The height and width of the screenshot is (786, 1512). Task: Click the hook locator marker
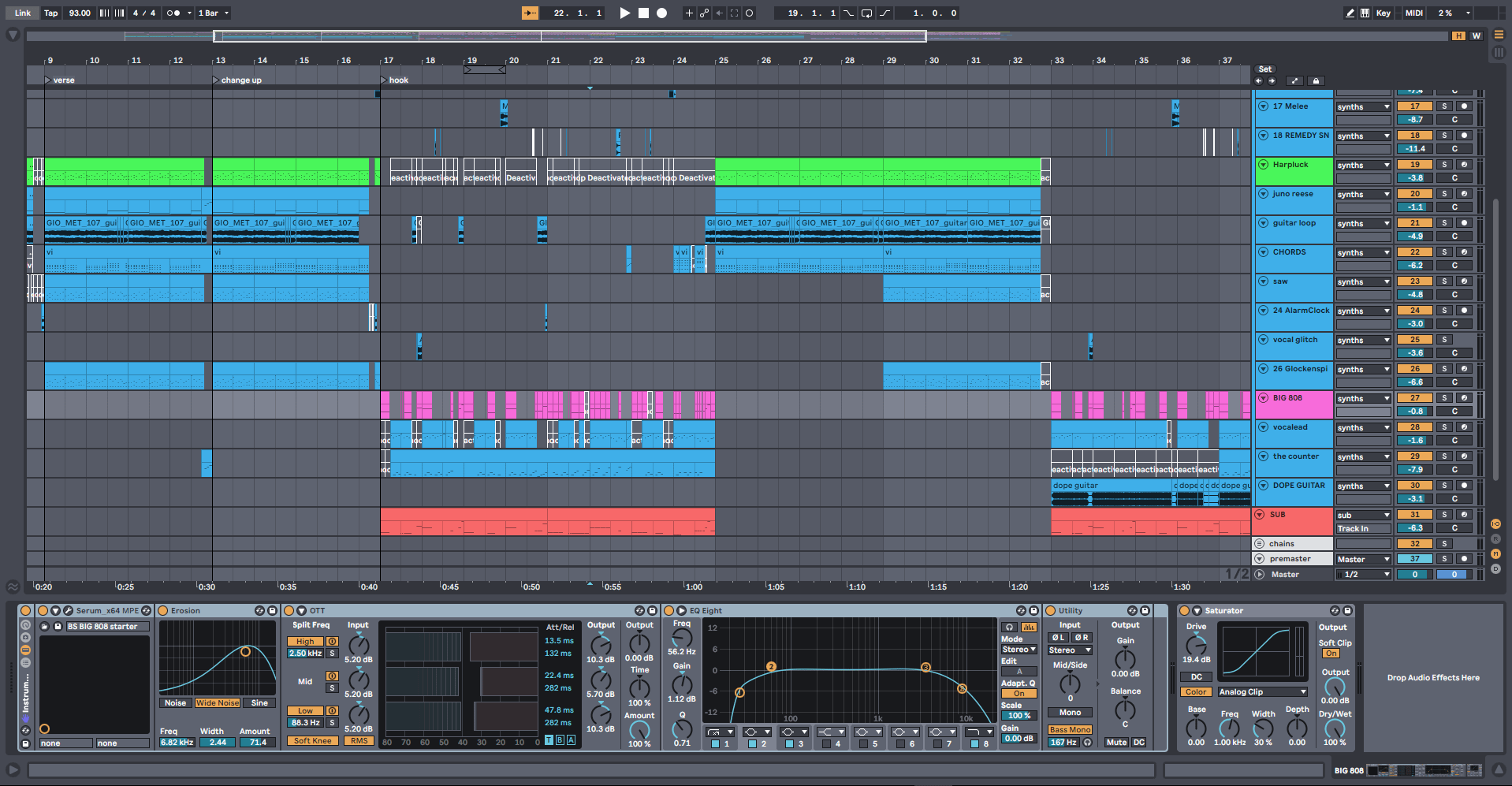click(x=385, y=80)
